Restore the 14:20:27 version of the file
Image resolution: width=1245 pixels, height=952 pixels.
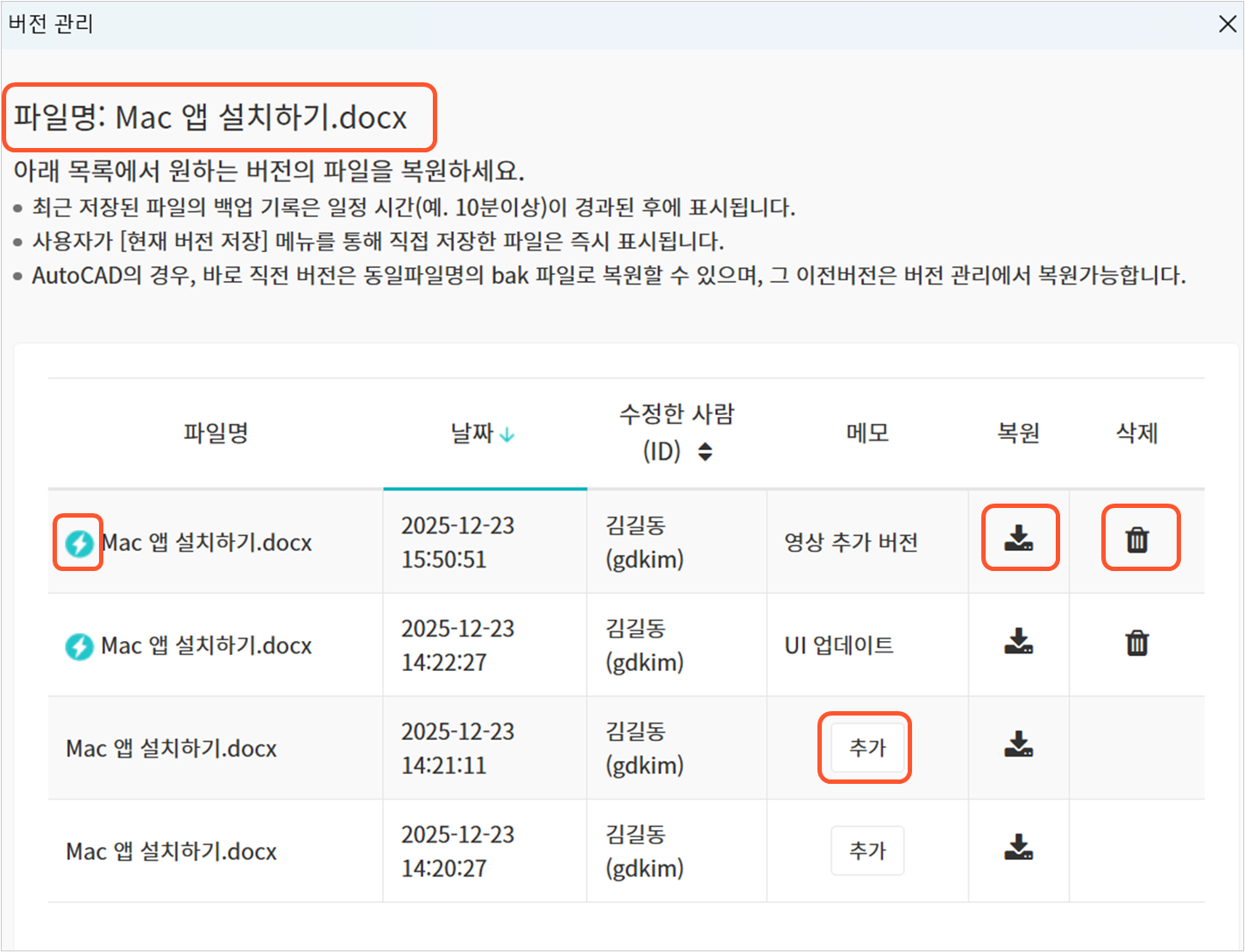[x=1018, y=849]
